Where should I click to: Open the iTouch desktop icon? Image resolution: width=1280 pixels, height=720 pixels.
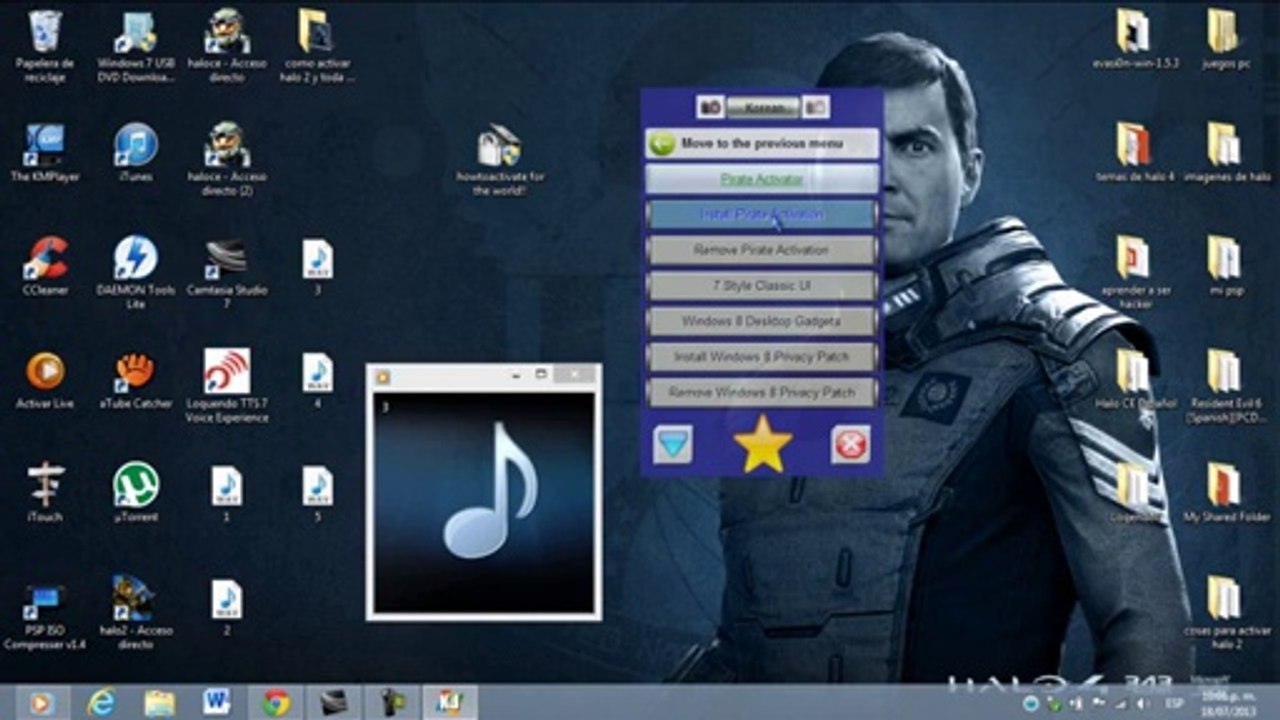(x=45, y=493)
